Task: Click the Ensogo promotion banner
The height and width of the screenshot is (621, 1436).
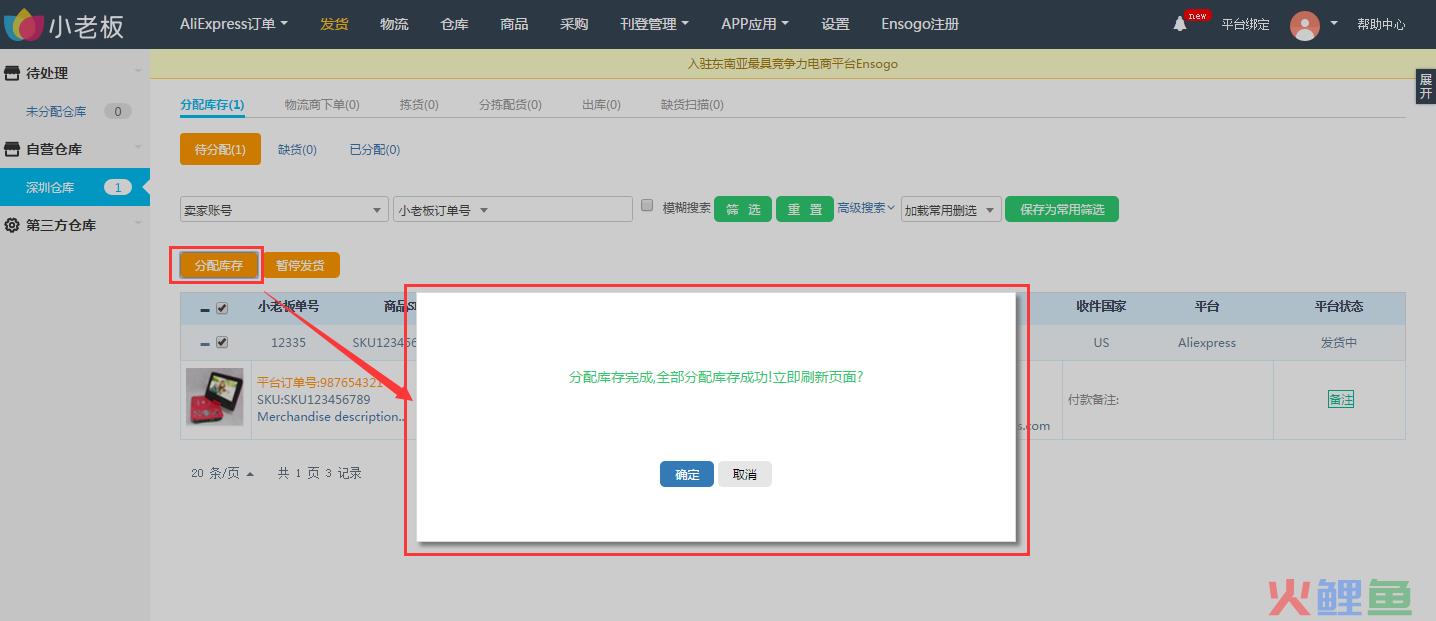Action: [793, 64]
